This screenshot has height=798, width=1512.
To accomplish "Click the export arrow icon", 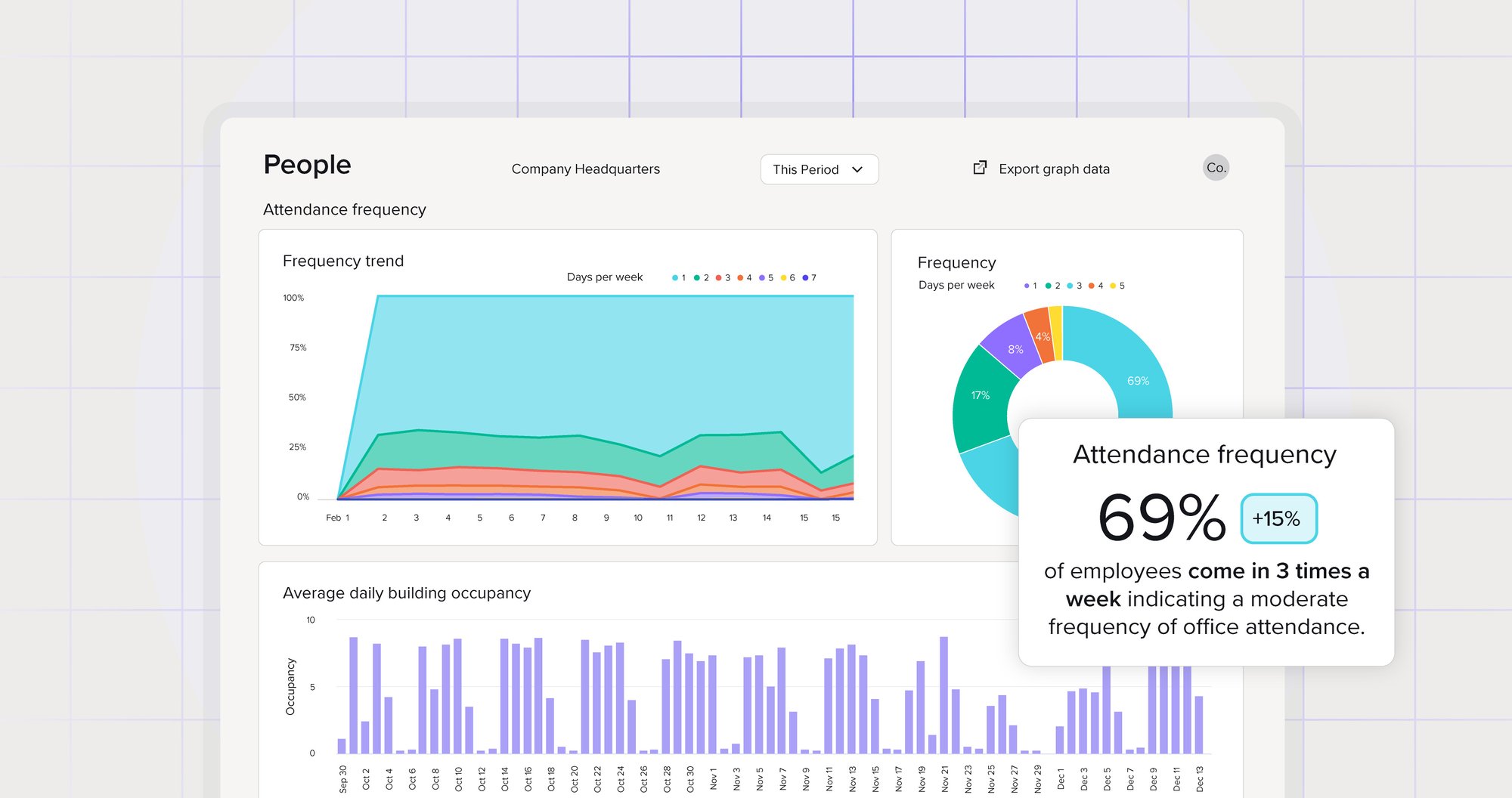I will coord(980,168).
